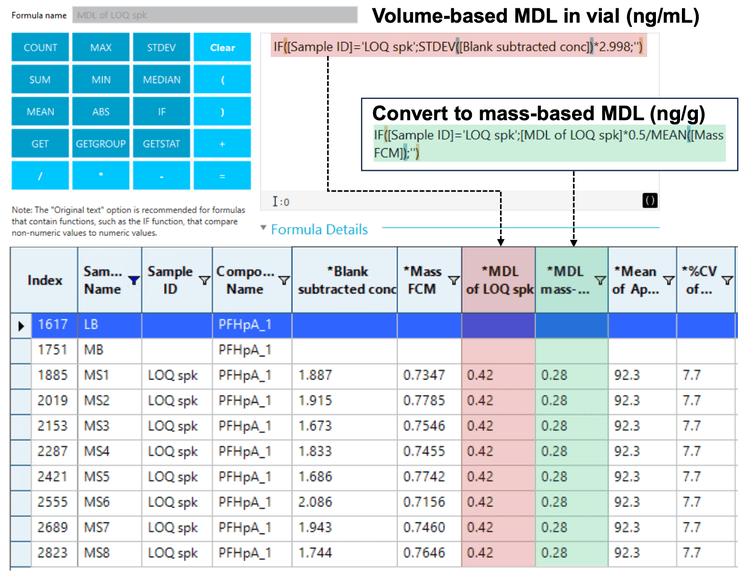Screen dimensions: 750x577
Task: Insert the MEAN function
Action: click(40, 112)
